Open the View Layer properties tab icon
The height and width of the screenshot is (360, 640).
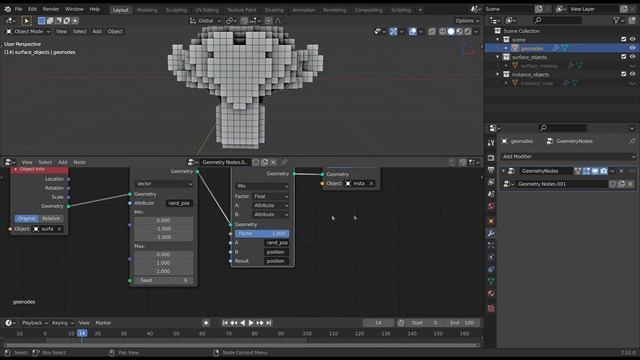(x=491, y=182)
